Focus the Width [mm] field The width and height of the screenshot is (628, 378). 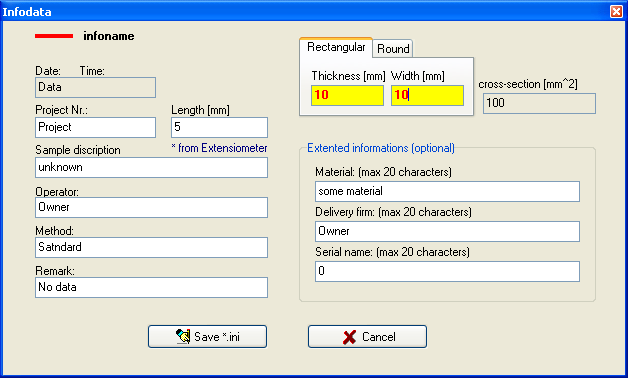click(x=427, y=95)
